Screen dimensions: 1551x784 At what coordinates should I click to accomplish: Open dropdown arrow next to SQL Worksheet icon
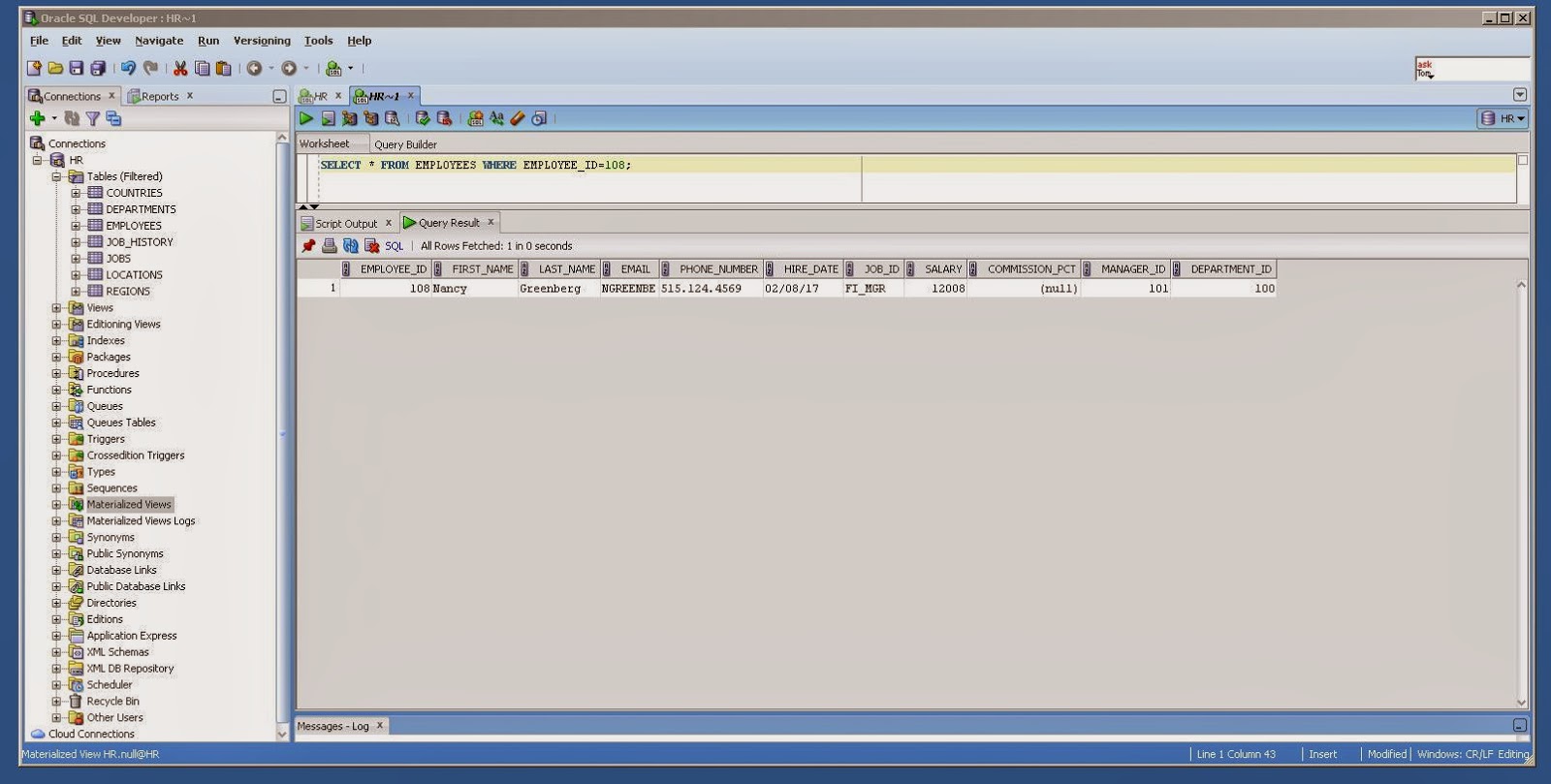point(351,68)
